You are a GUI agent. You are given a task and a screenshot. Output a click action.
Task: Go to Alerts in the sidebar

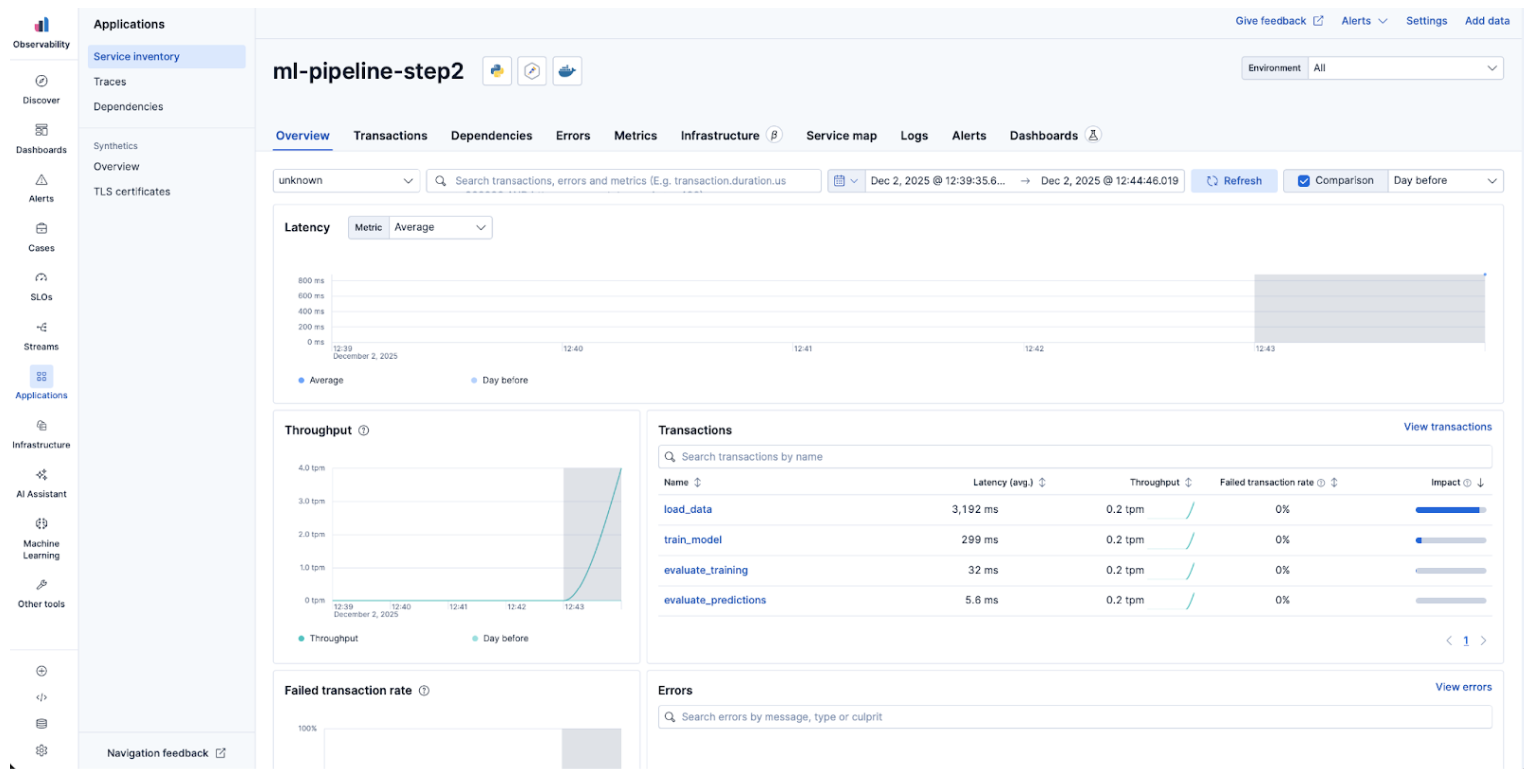tap(41, 188)
